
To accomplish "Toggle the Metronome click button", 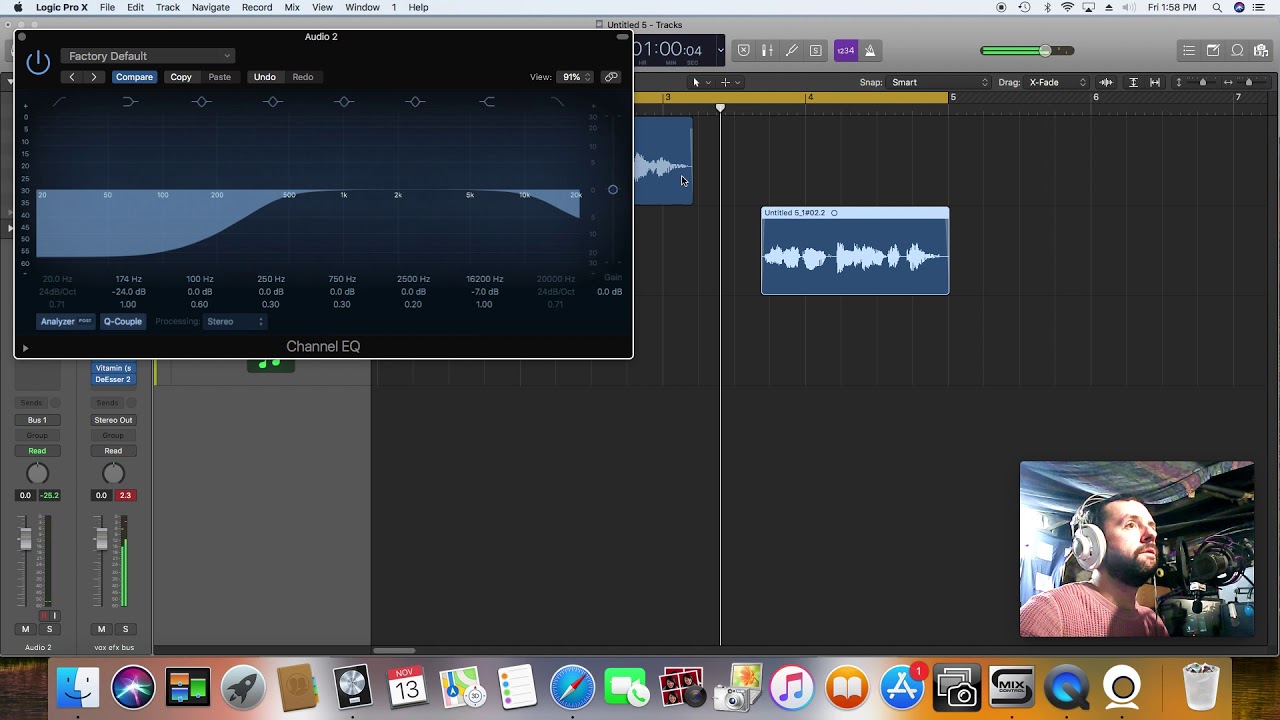I will tap(870, 50).
